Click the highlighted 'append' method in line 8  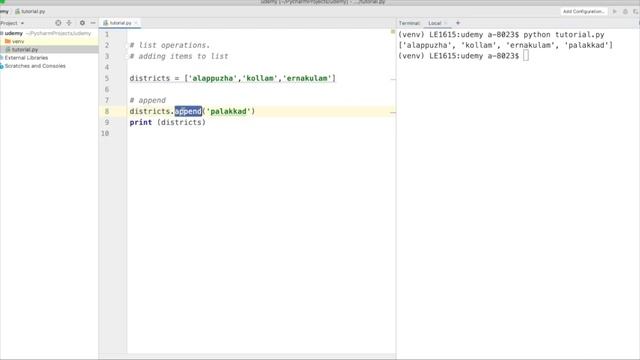pos(188,111)
